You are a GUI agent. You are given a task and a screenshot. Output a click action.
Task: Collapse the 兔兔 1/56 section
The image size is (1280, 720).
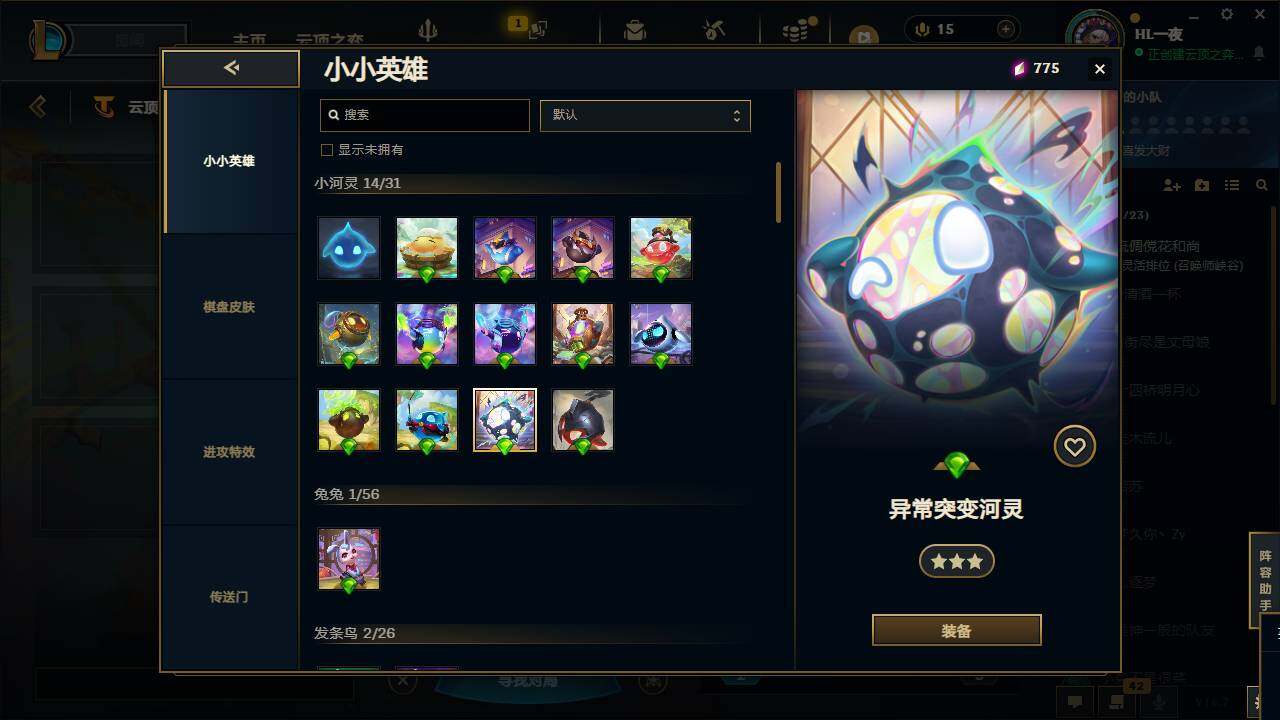(346, 494)
